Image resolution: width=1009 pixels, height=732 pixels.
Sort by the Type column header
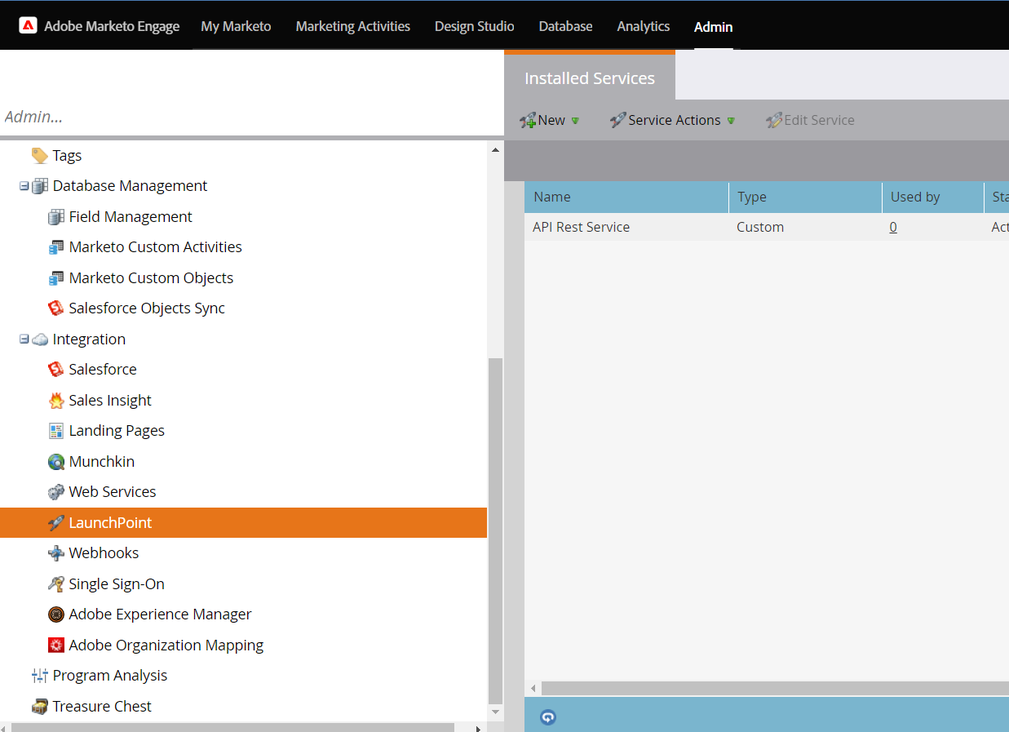tap(805, 197)
